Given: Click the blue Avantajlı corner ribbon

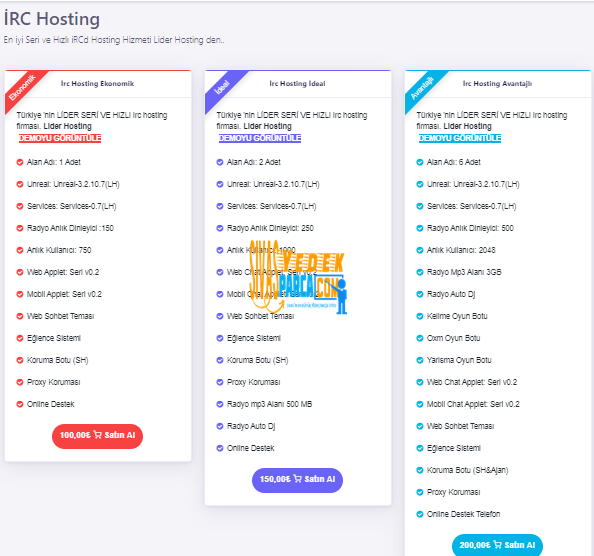Looking at the screenshot, I should (422, 87).
